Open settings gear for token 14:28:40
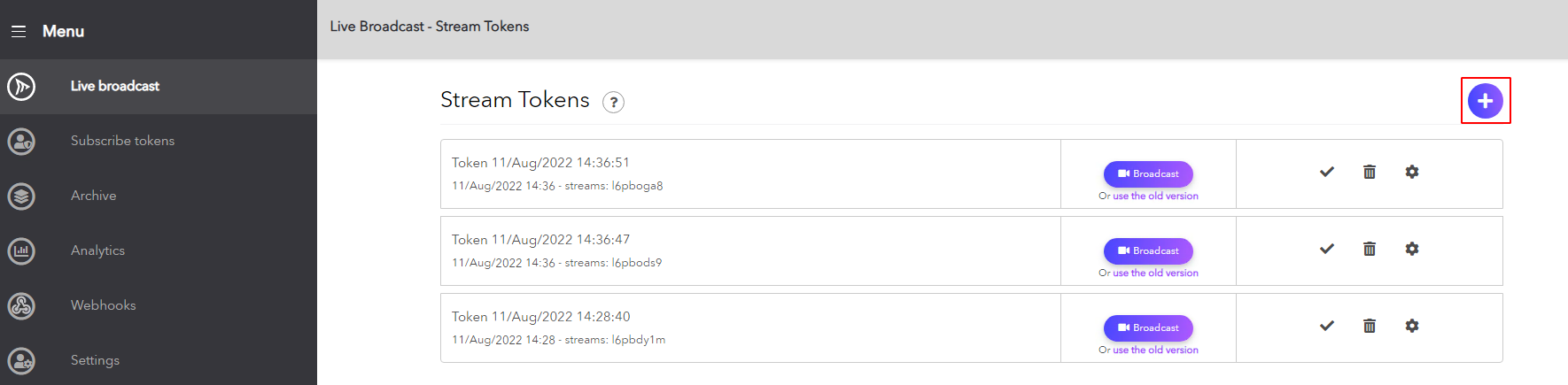 tap(1412, 326)
